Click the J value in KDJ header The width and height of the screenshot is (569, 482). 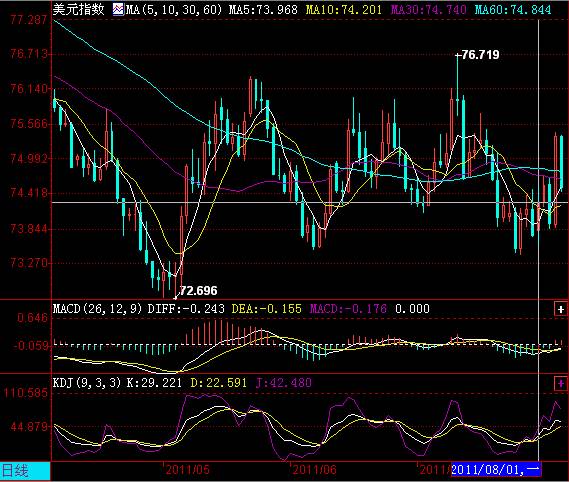coord(284,383)
